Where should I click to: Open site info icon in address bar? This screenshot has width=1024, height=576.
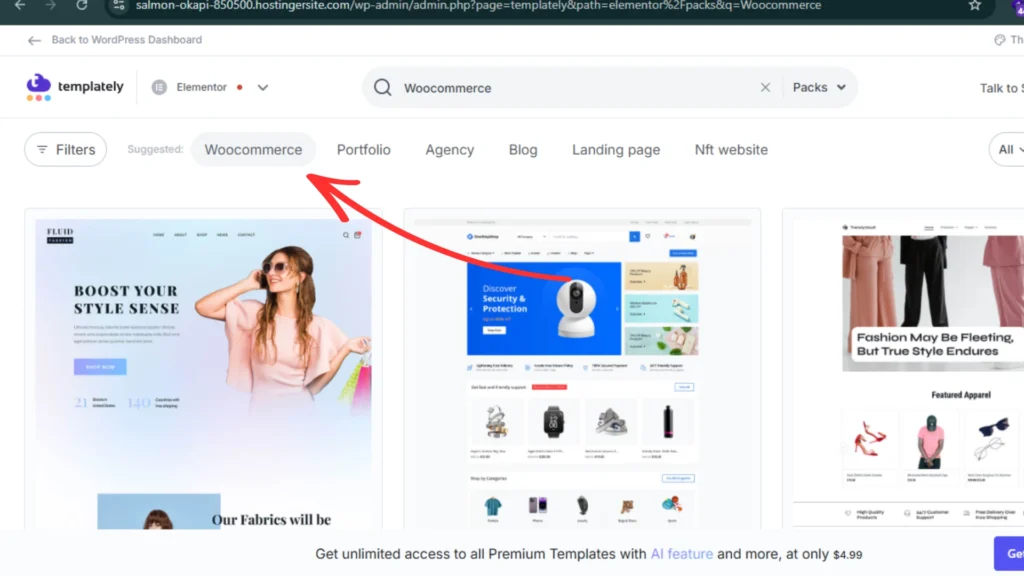[118, 6]
